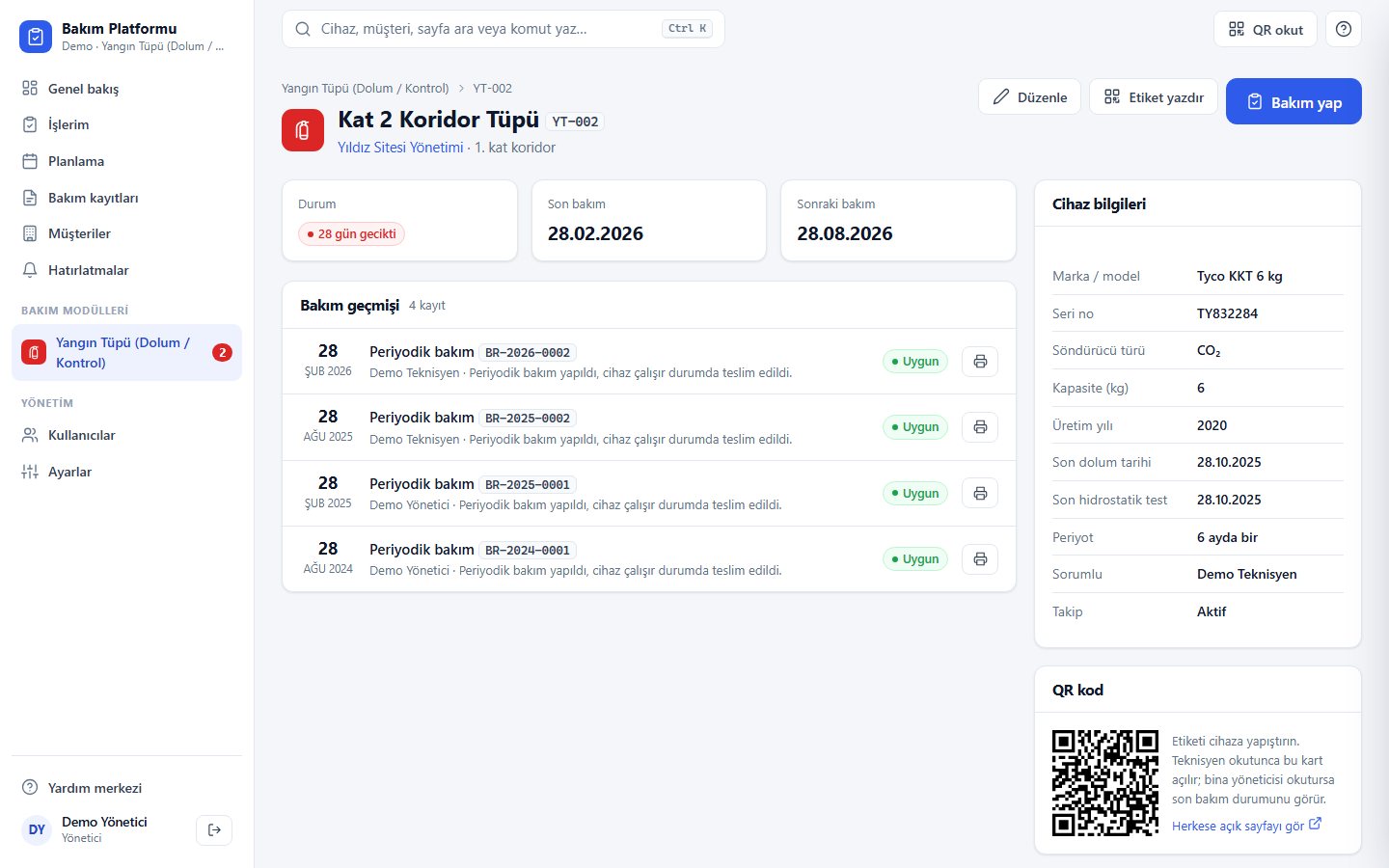Select Yangın Tüpü (Dolum / Kontrol) module
The height and width of the screenshot is (868, 1389).
point(126,353)
